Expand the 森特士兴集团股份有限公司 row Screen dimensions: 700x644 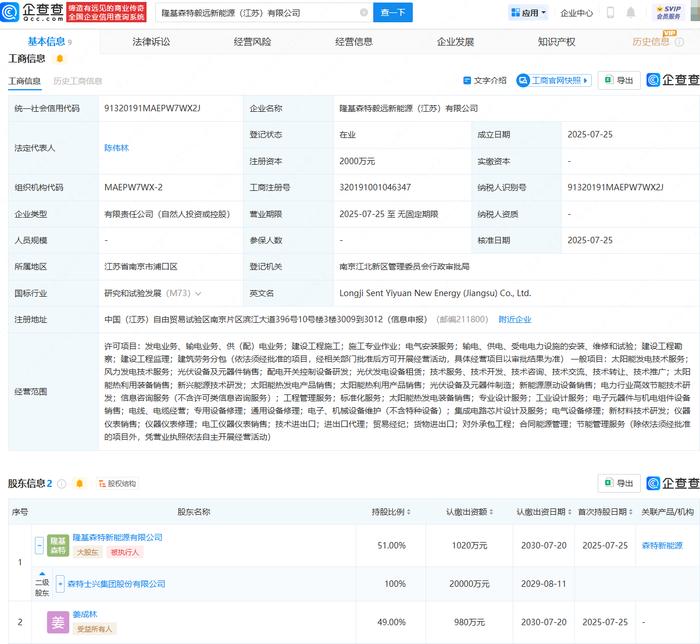coord(60,584)
